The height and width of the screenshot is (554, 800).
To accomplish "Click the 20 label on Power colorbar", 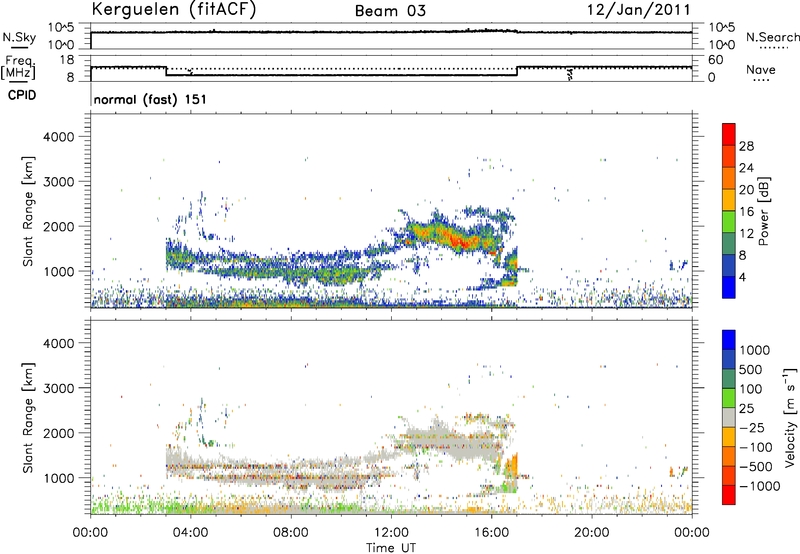I will click(x=746, y=190).
